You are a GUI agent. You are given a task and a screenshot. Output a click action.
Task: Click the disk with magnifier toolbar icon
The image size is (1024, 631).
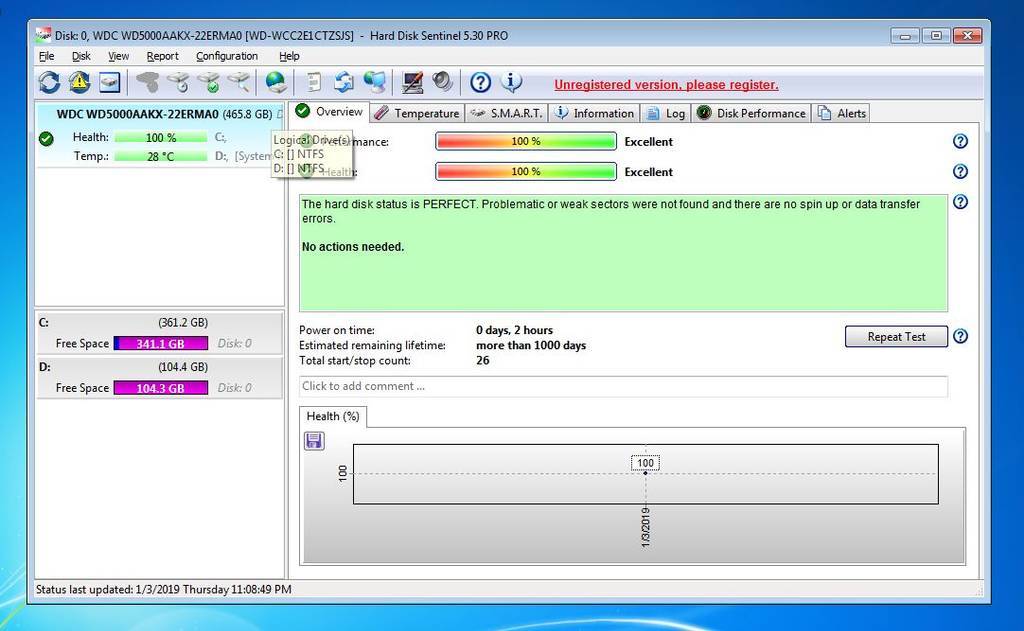pos(239,82)
